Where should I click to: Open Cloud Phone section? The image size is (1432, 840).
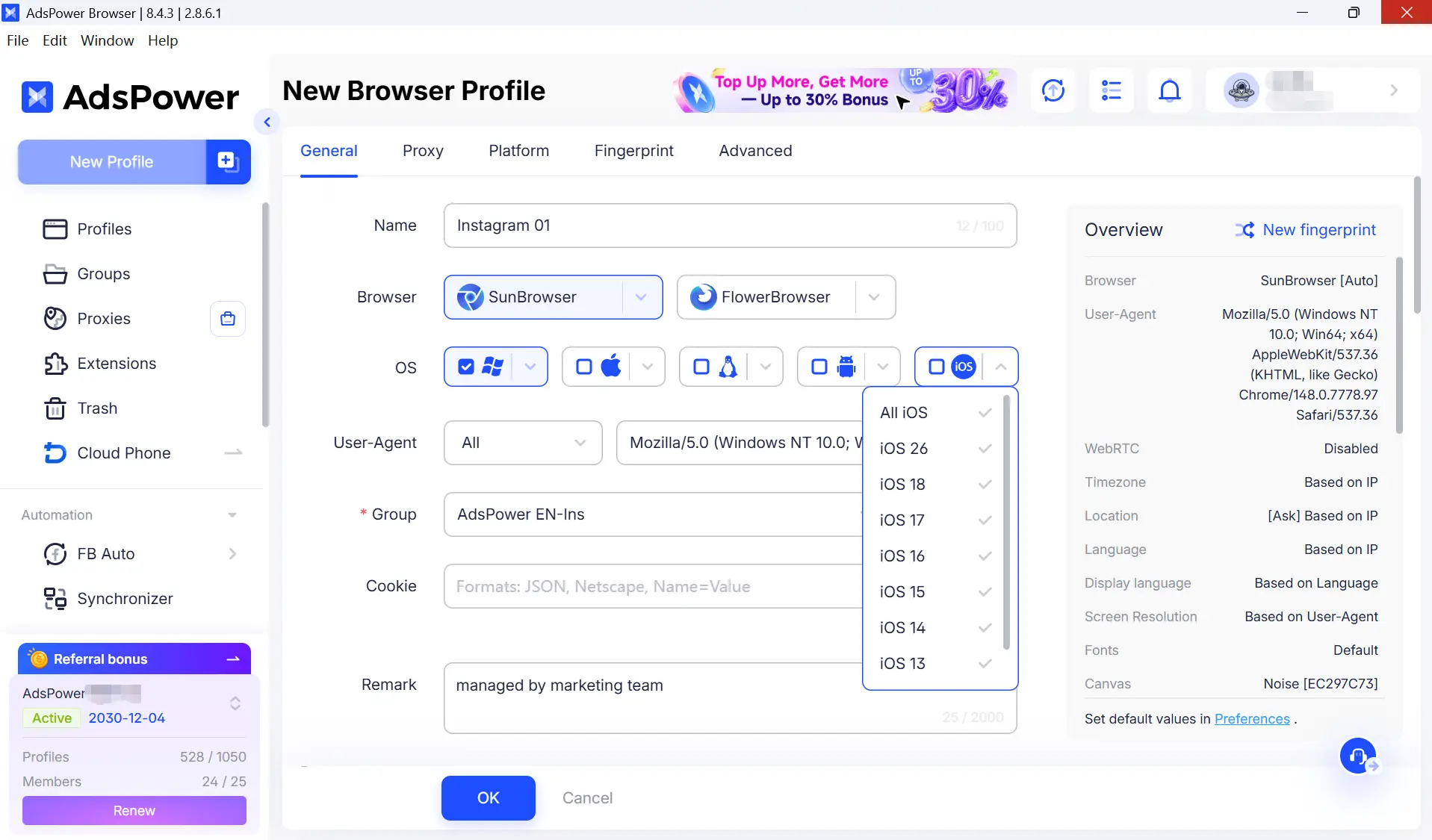tap(124, 453)
